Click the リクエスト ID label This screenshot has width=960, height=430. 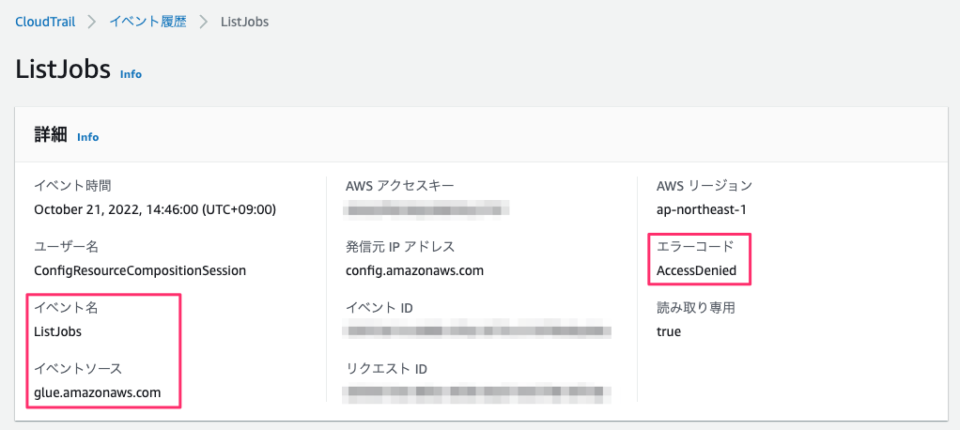[386, 369]
